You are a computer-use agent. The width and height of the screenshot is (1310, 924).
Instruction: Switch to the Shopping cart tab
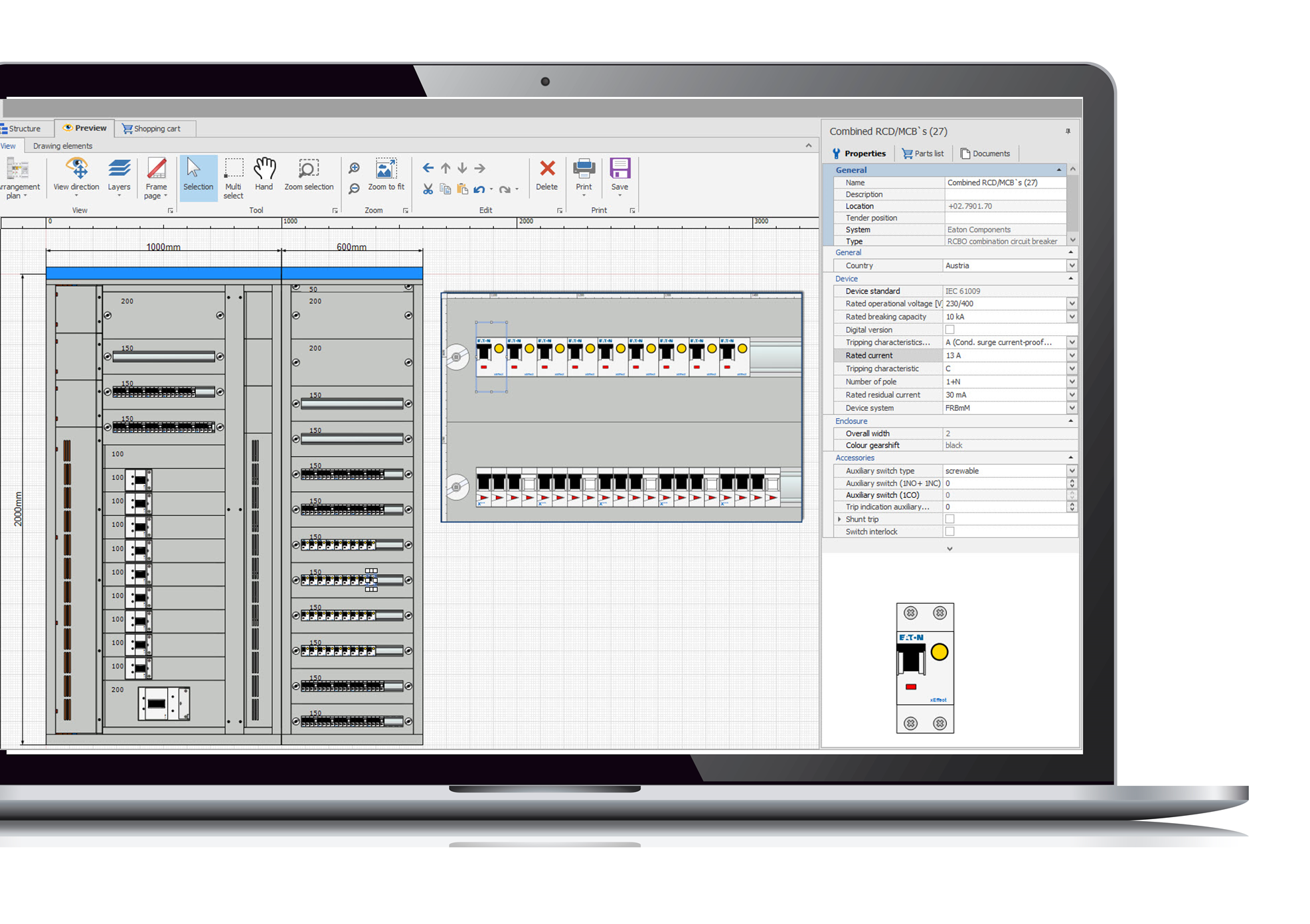[x=152, y=128]
